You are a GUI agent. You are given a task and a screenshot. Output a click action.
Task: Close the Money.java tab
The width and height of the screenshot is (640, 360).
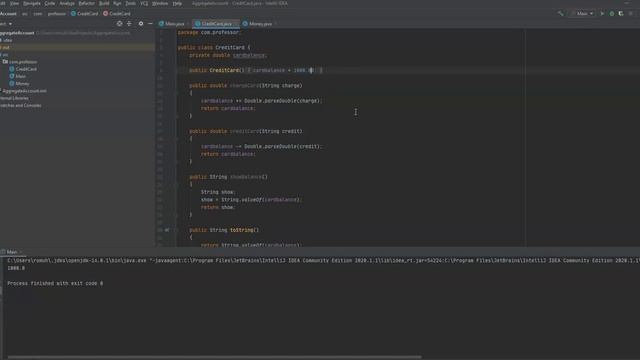276,24
